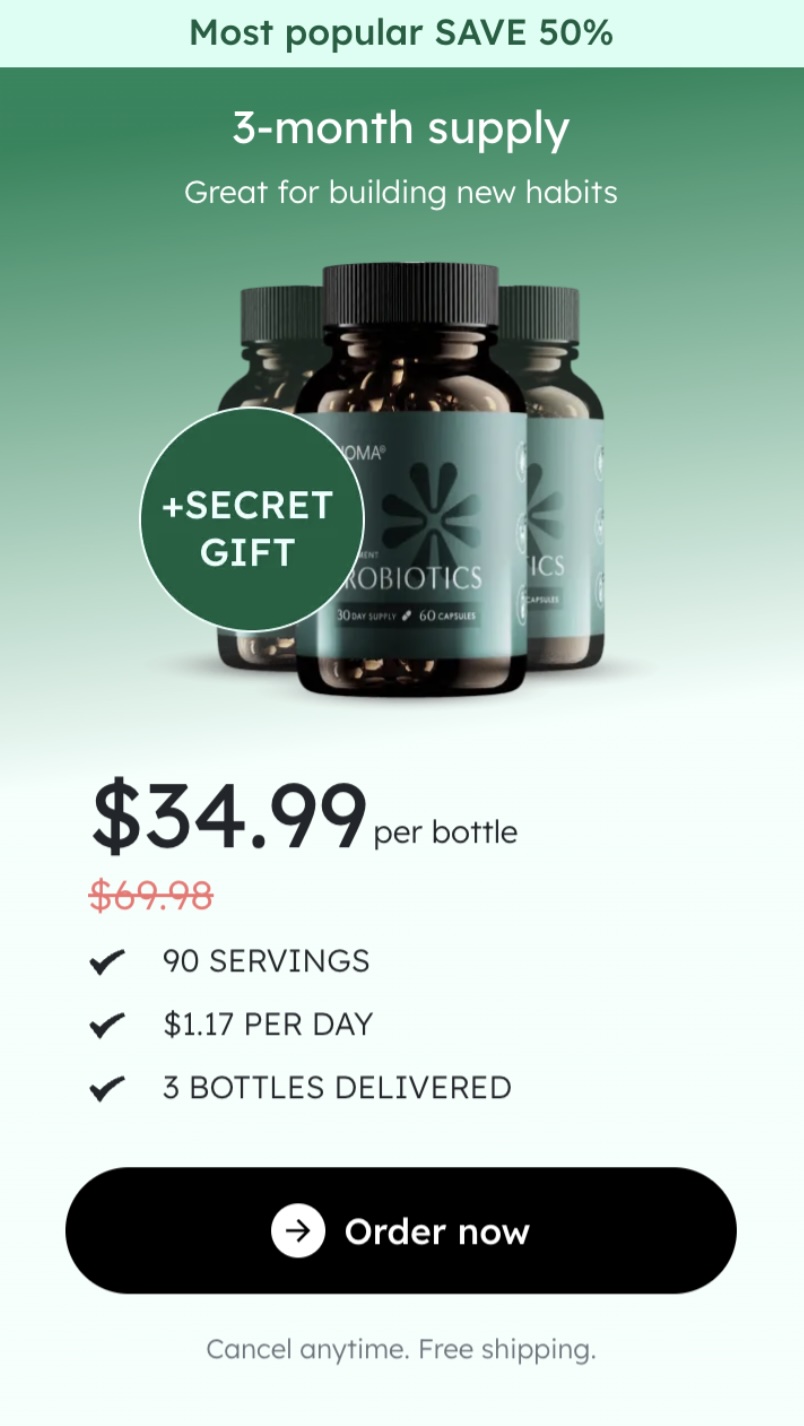Click the 3 BOTTLES DELIVERED text
The image size is (804, 1426).
coord(337,1087)
